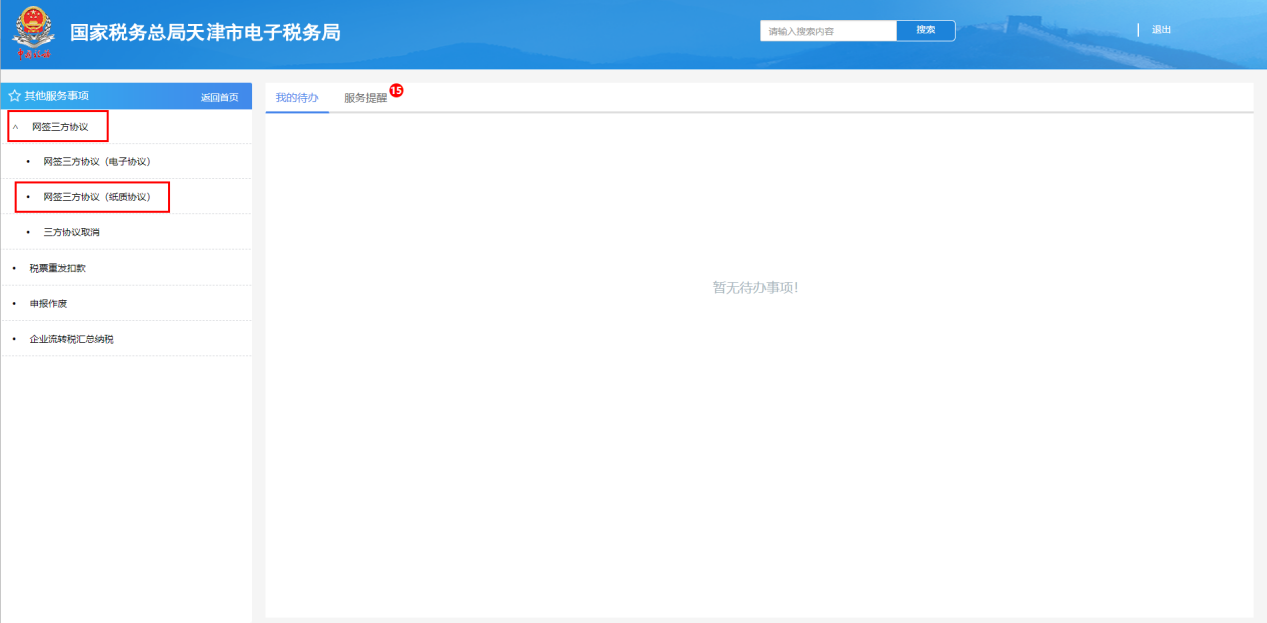Screen dimensions: 1267x623
Task: Collapse the 网签三方协议 caret arrow
Action: pyautogui.click(x=15, y=127)
